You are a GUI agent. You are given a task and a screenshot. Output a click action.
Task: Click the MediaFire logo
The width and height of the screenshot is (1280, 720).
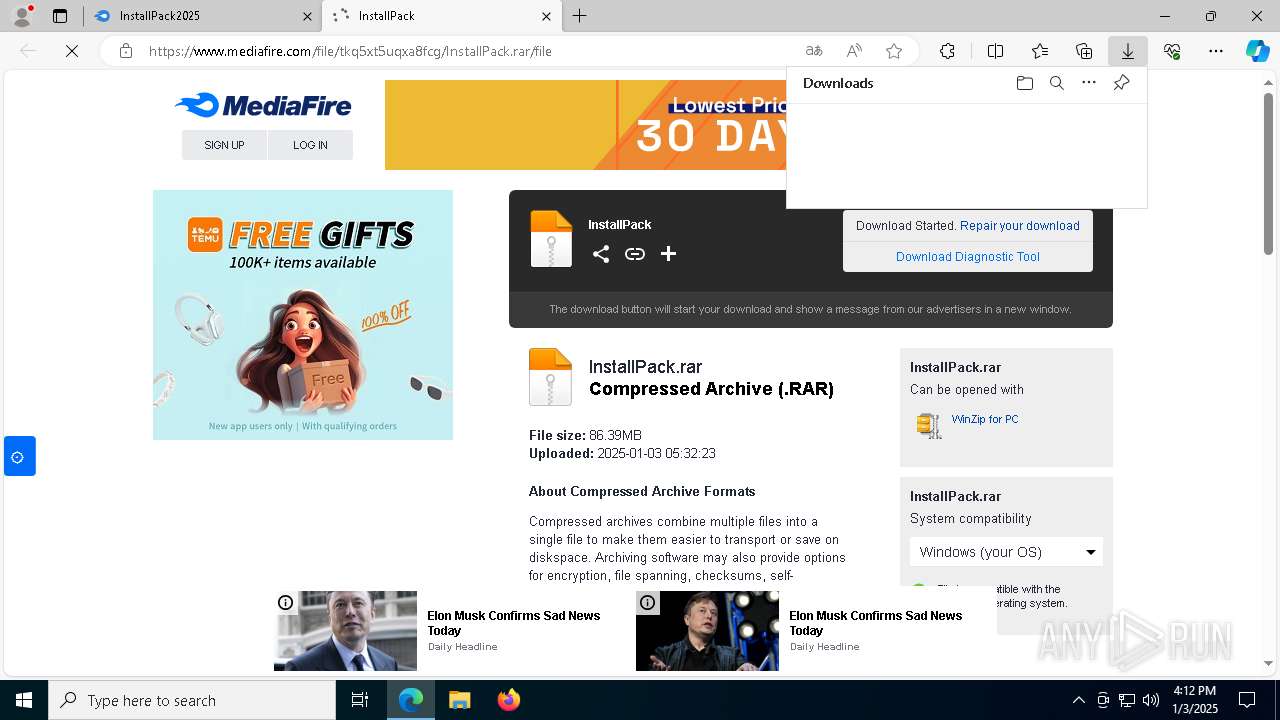[x=263, y=105]
